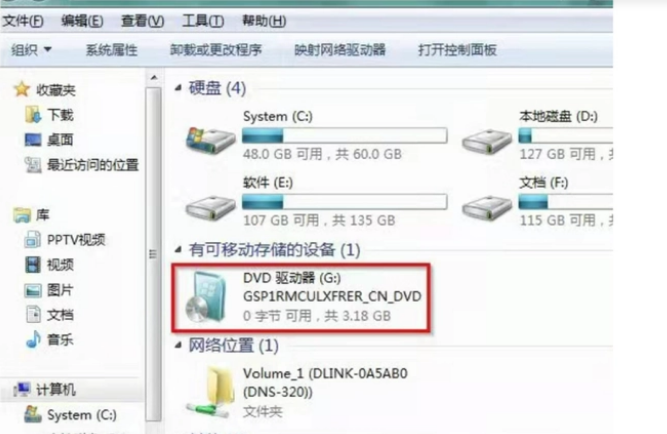Open the 组织 dropdown menu
Viewport: 667px width, 434px height.
tap(31, 50)
